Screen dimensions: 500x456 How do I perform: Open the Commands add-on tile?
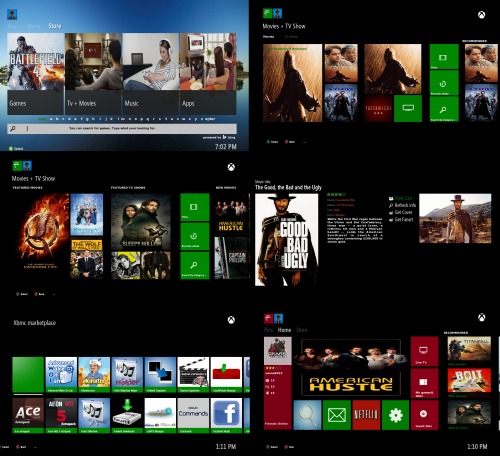[x=193, y=416]
